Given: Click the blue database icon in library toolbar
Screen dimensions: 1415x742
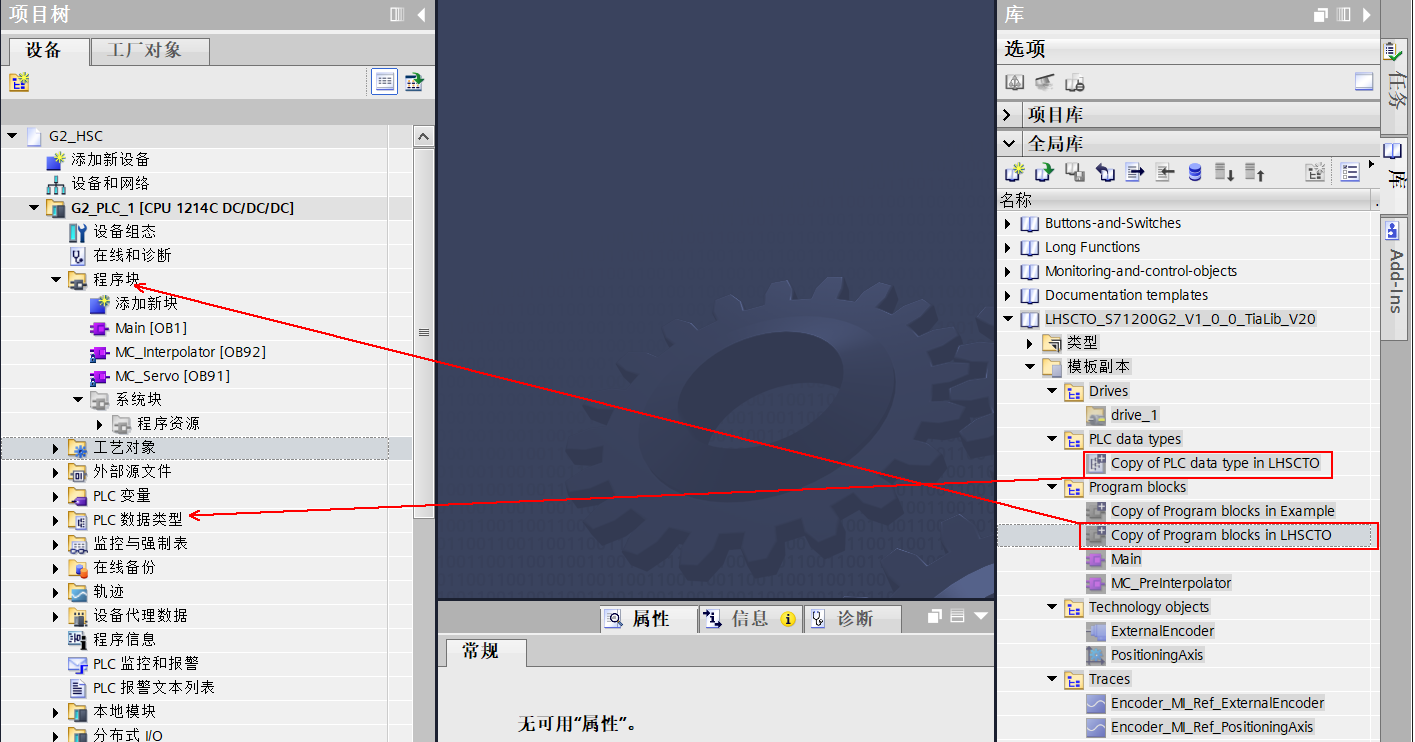Looking at the screenshot, I should coord(1194,172).
